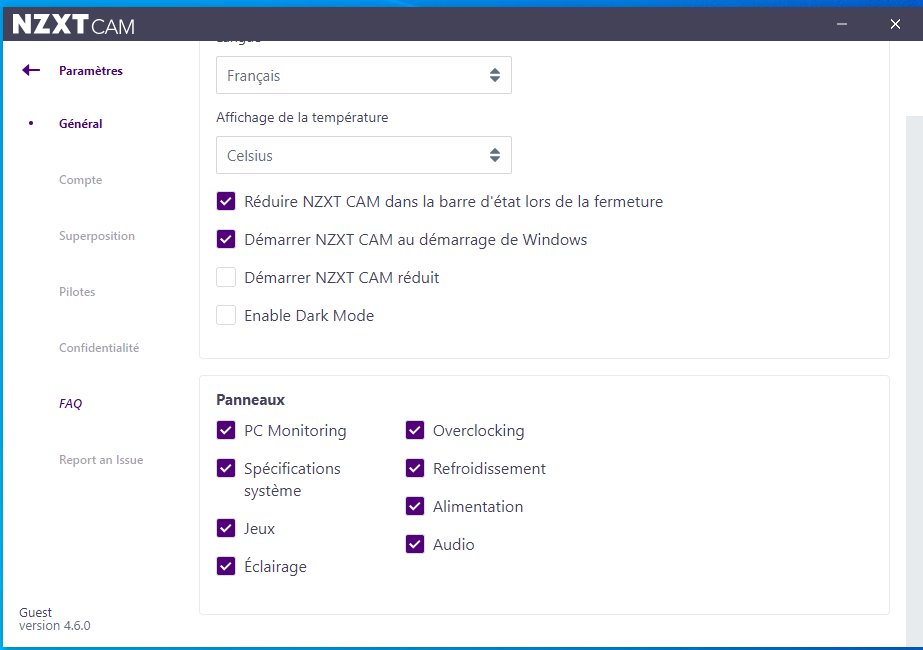Minimize the NZXT CAM window
This screenshot has height=650, width=923.
click(x=842, y=24)
